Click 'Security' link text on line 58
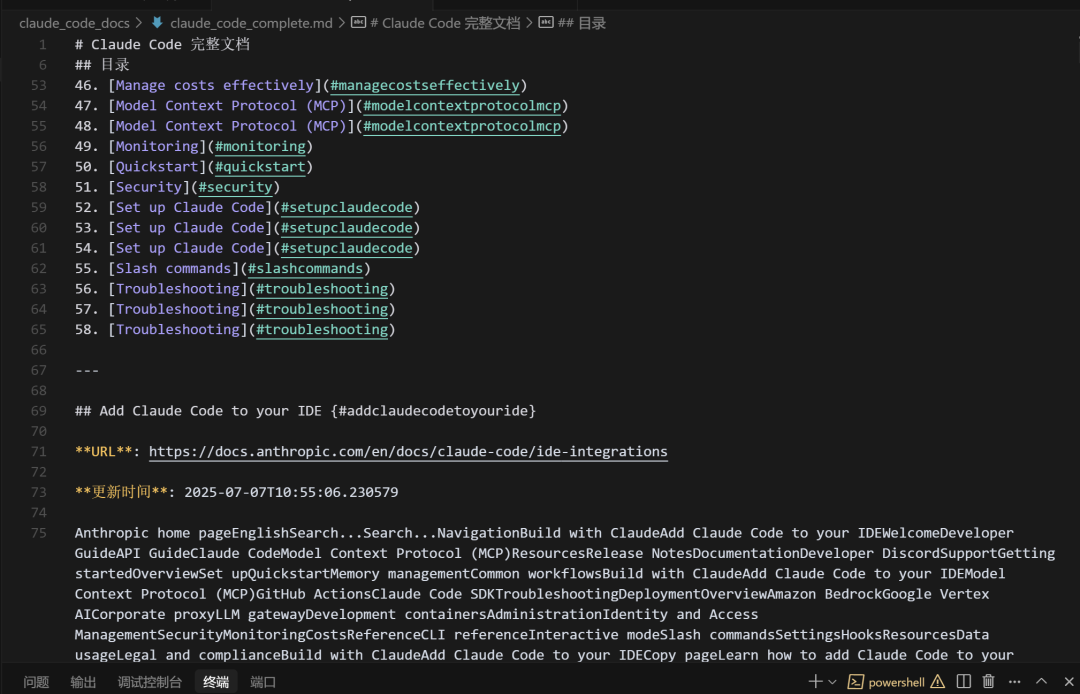Image resolution: width=1080 pixels, height=694 pixels. (x=149, y=187)
